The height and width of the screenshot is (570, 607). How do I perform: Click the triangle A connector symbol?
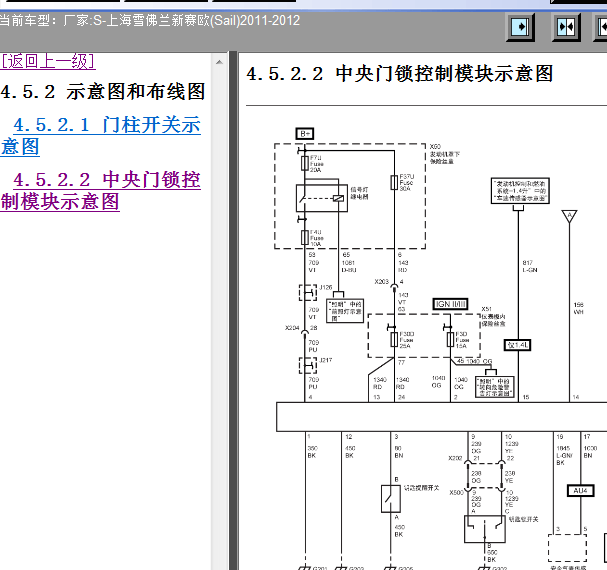tap(569, 216)
